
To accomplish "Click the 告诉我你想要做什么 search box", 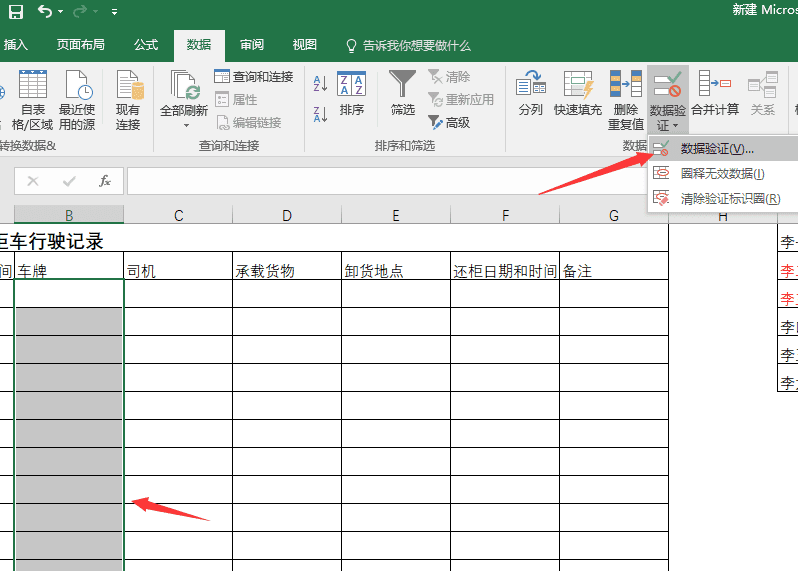I will (x=409, y=46).
